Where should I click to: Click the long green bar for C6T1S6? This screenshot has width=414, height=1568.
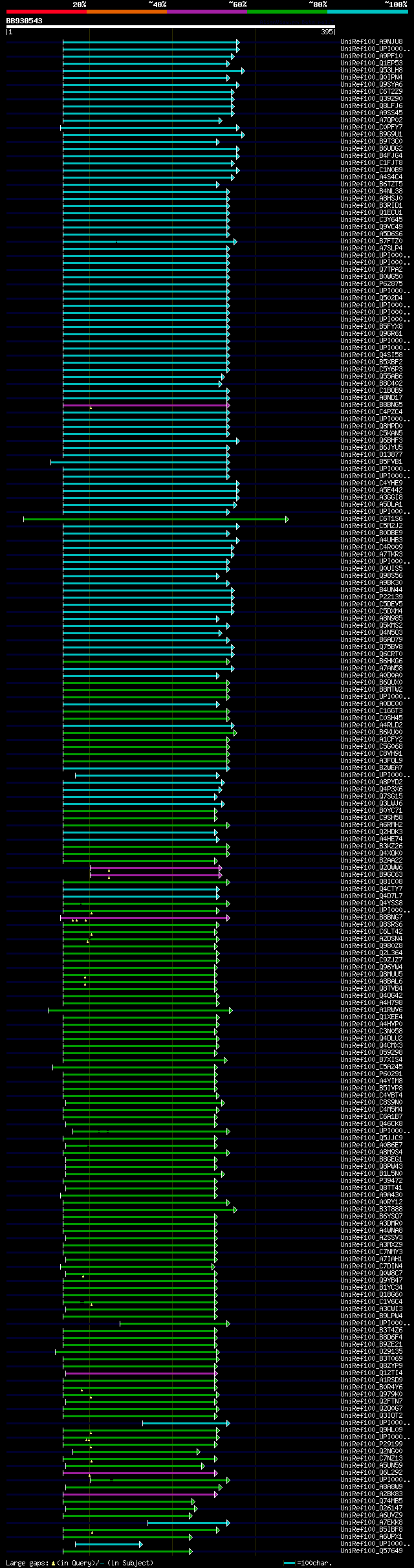(155, 519)
